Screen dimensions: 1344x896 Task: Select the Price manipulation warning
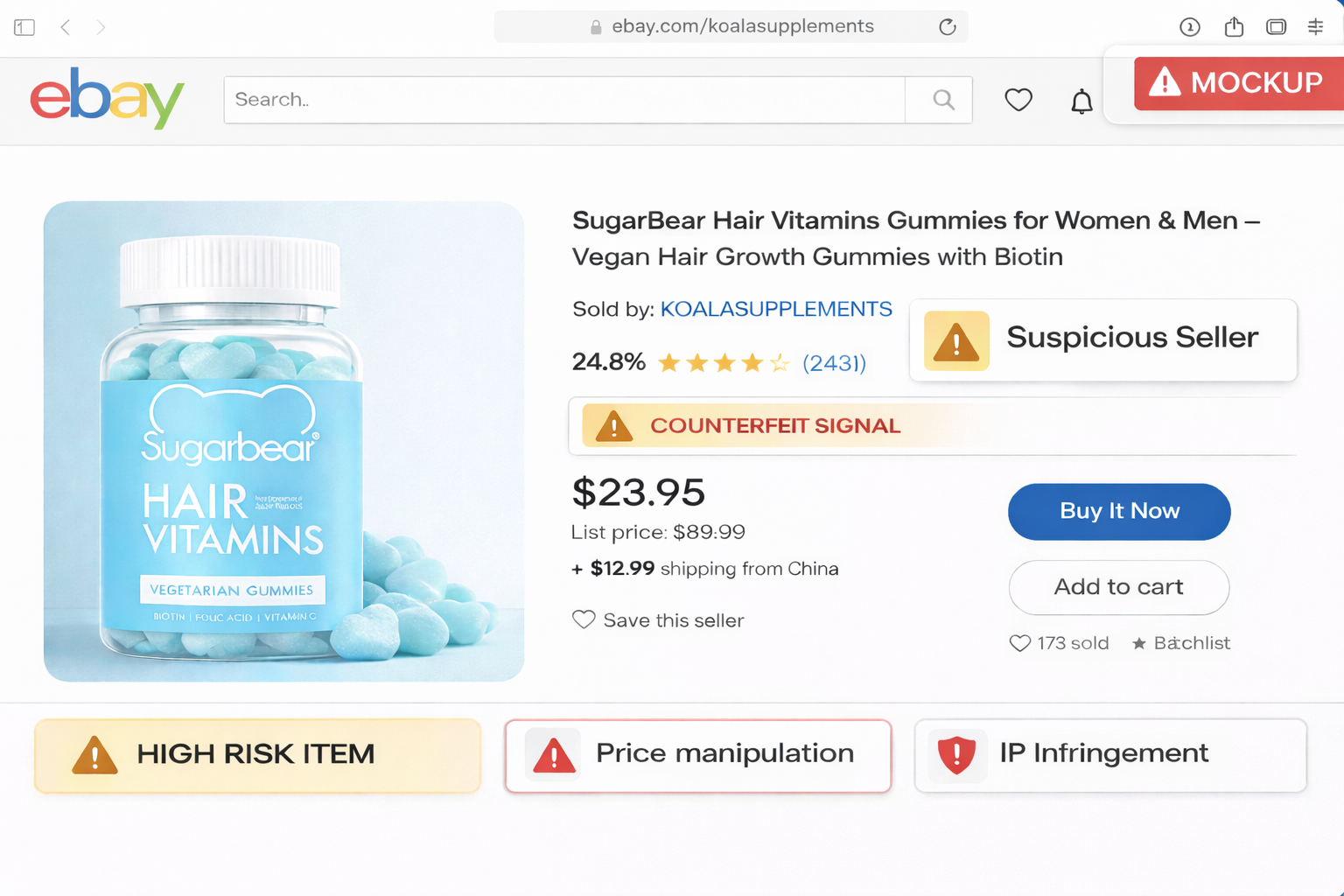(x=697, y=755)
